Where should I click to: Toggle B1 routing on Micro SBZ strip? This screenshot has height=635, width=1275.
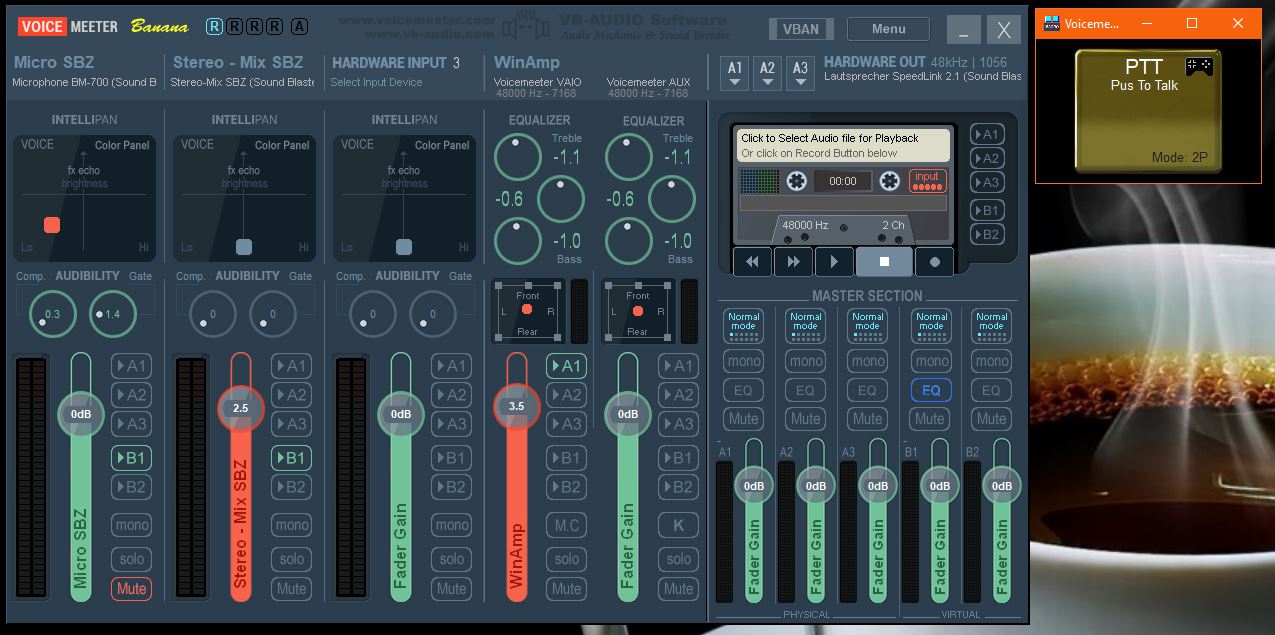click(x=131, y=458)
